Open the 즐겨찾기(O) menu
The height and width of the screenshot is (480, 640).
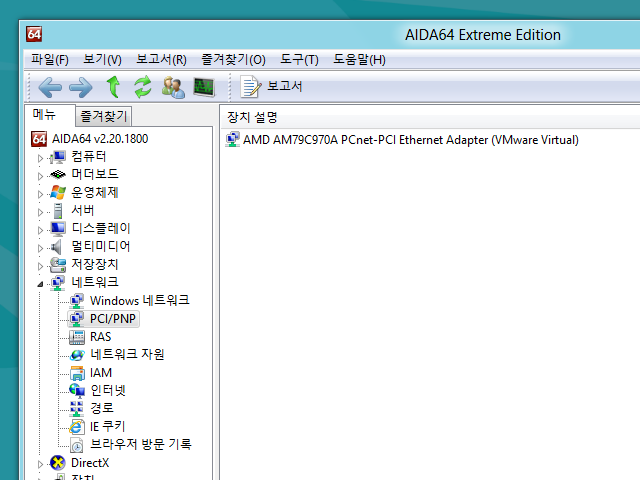click(233, 60)
